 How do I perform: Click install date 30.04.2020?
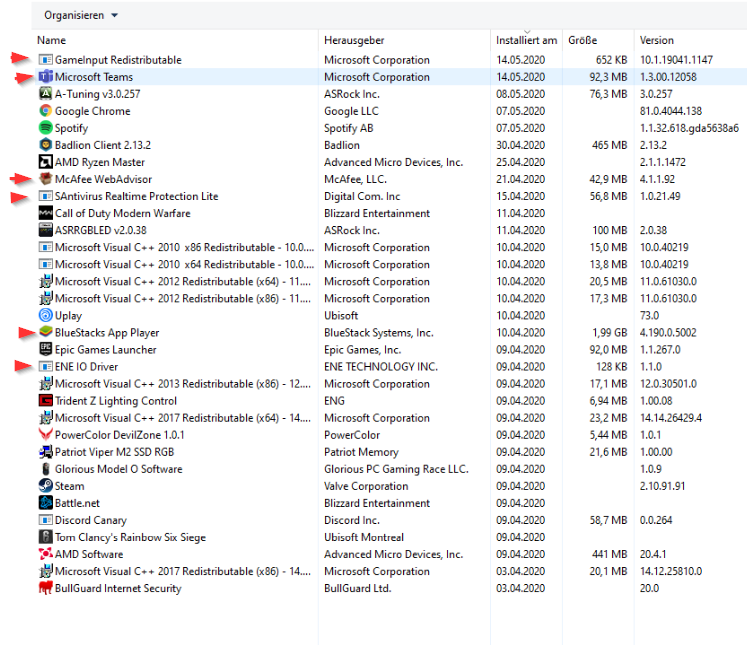coord(520,145)
